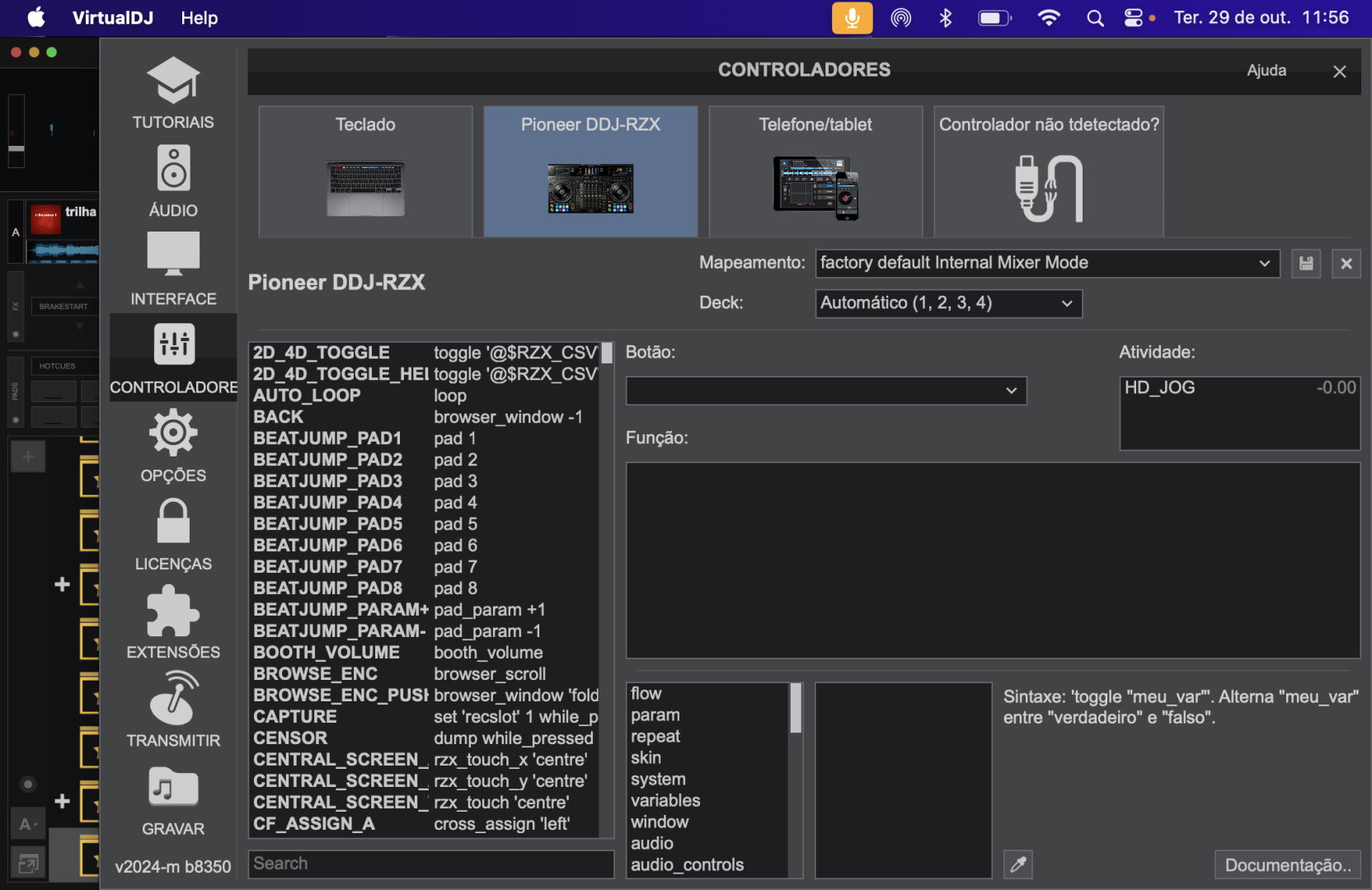1372x890 pixels.
Task: Open the Transmitir broadcast section
Action: tap(173, 711)
